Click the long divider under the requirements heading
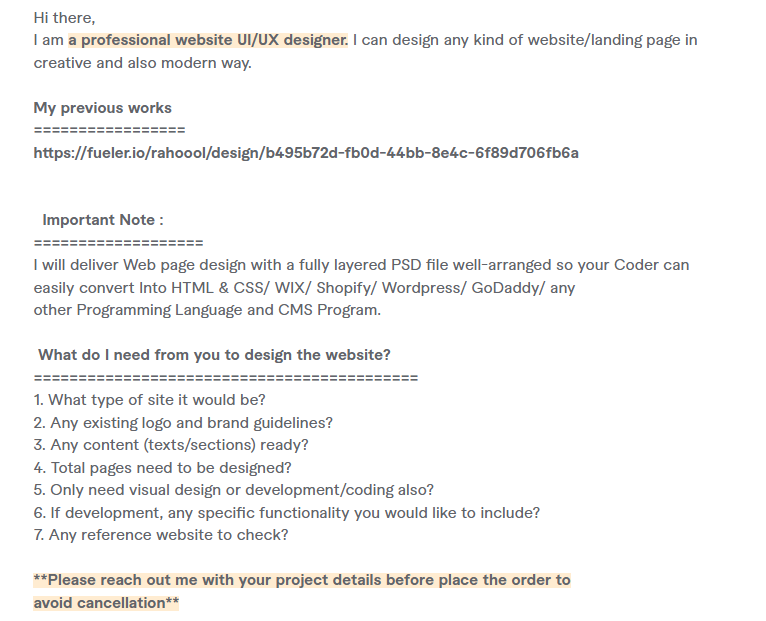This screenshot has height=621, width=766. tap(225, 378)
